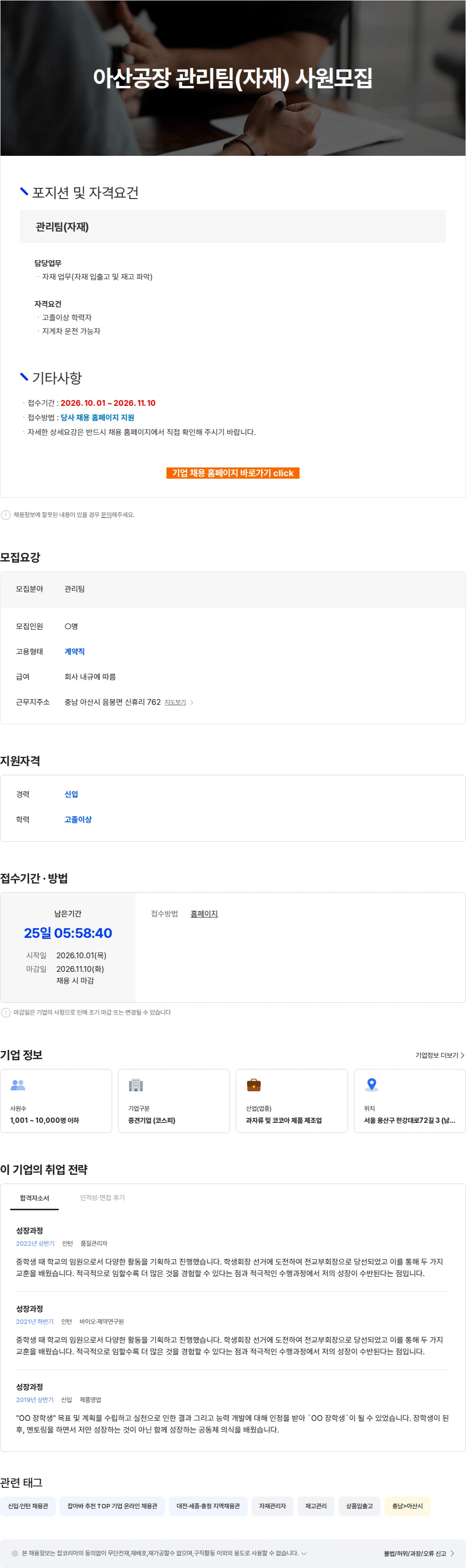Click the 당사 채용 홈페이지 지원 text
The image size is (466, 1568).
coord(98,417)
